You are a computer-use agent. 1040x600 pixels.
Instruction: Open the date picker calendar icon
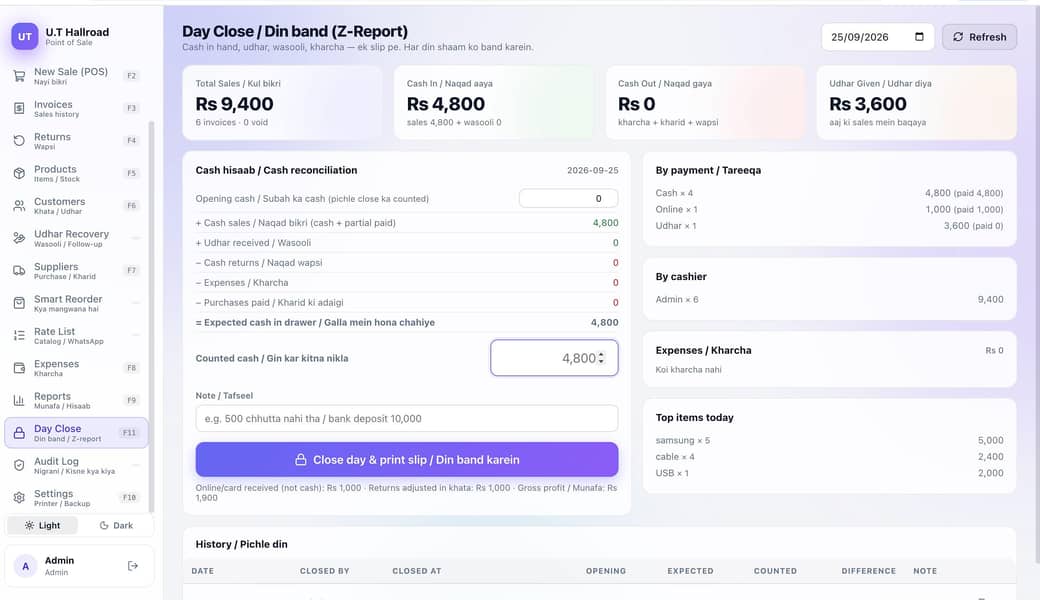[919, 36]
